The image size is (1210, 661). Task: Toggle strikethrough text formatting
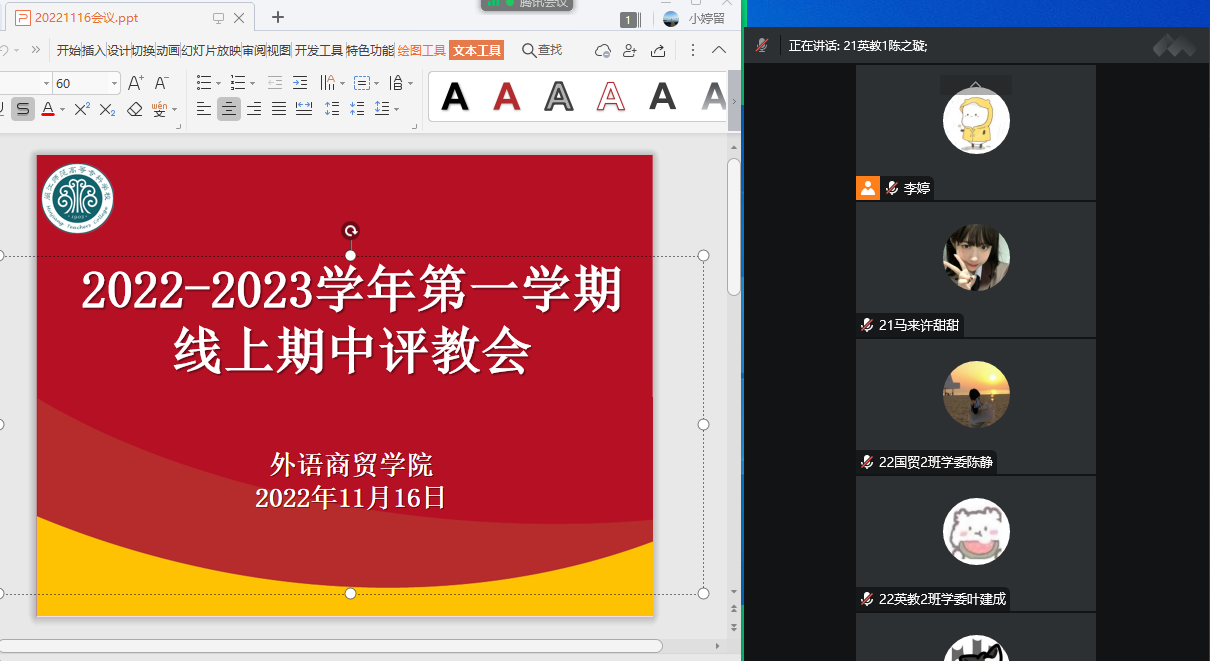23,109
